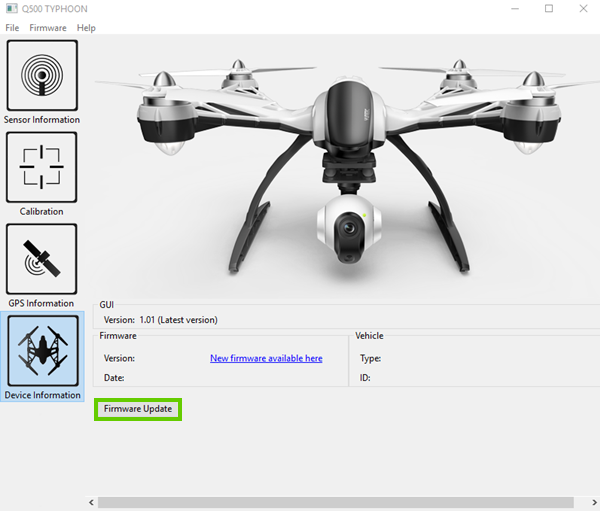Maximize the Q500 TYPHOON window
Screen dimensions: 600x511
(x=549, y=8)
